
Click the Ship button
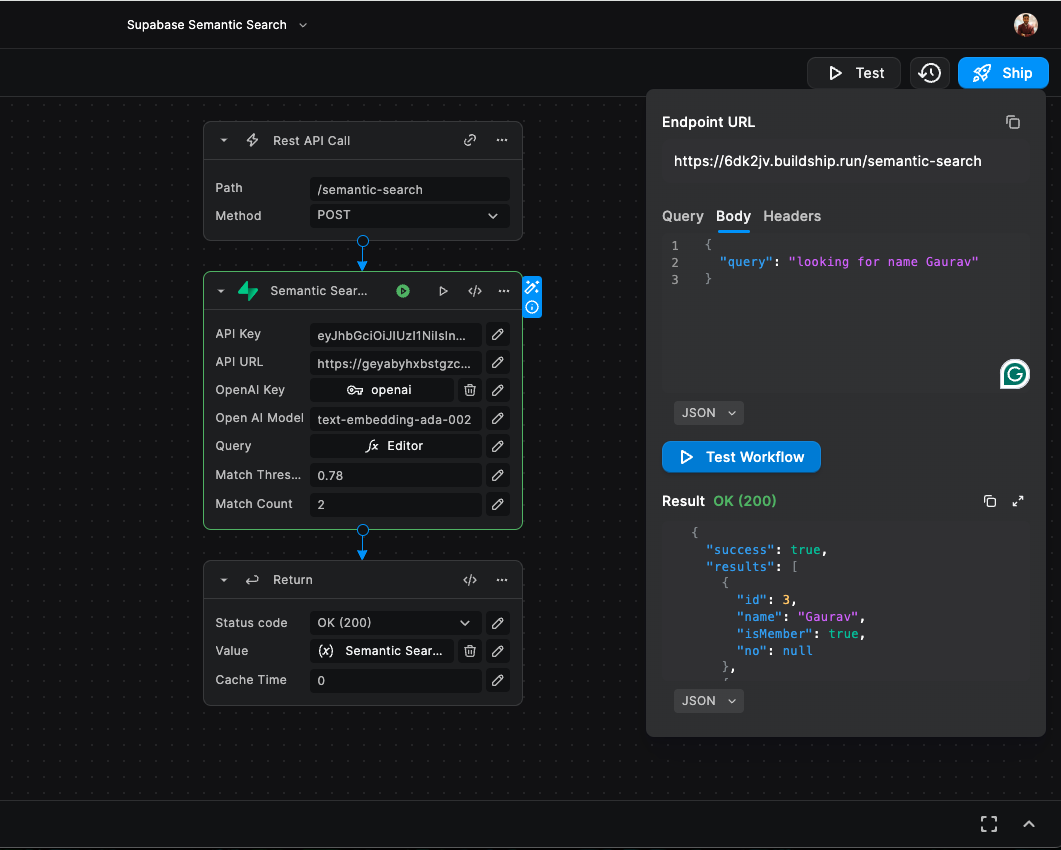pos(1003,73)
